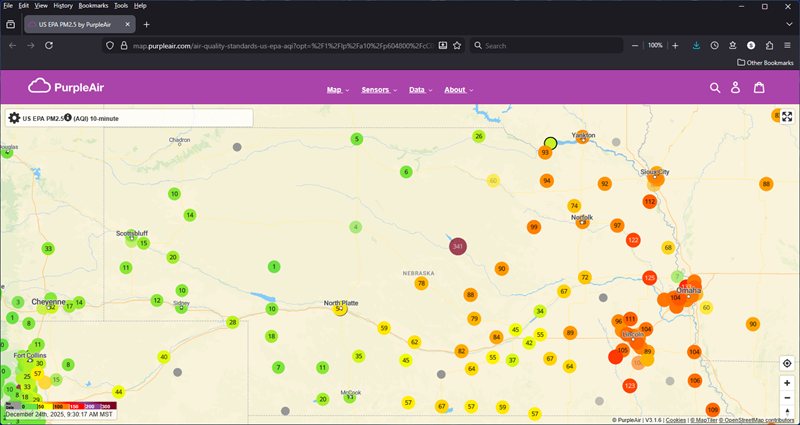Select the US EPA PM2.5 tab
Viewport: 800px width, 425px height.
[x=74, y=24]
